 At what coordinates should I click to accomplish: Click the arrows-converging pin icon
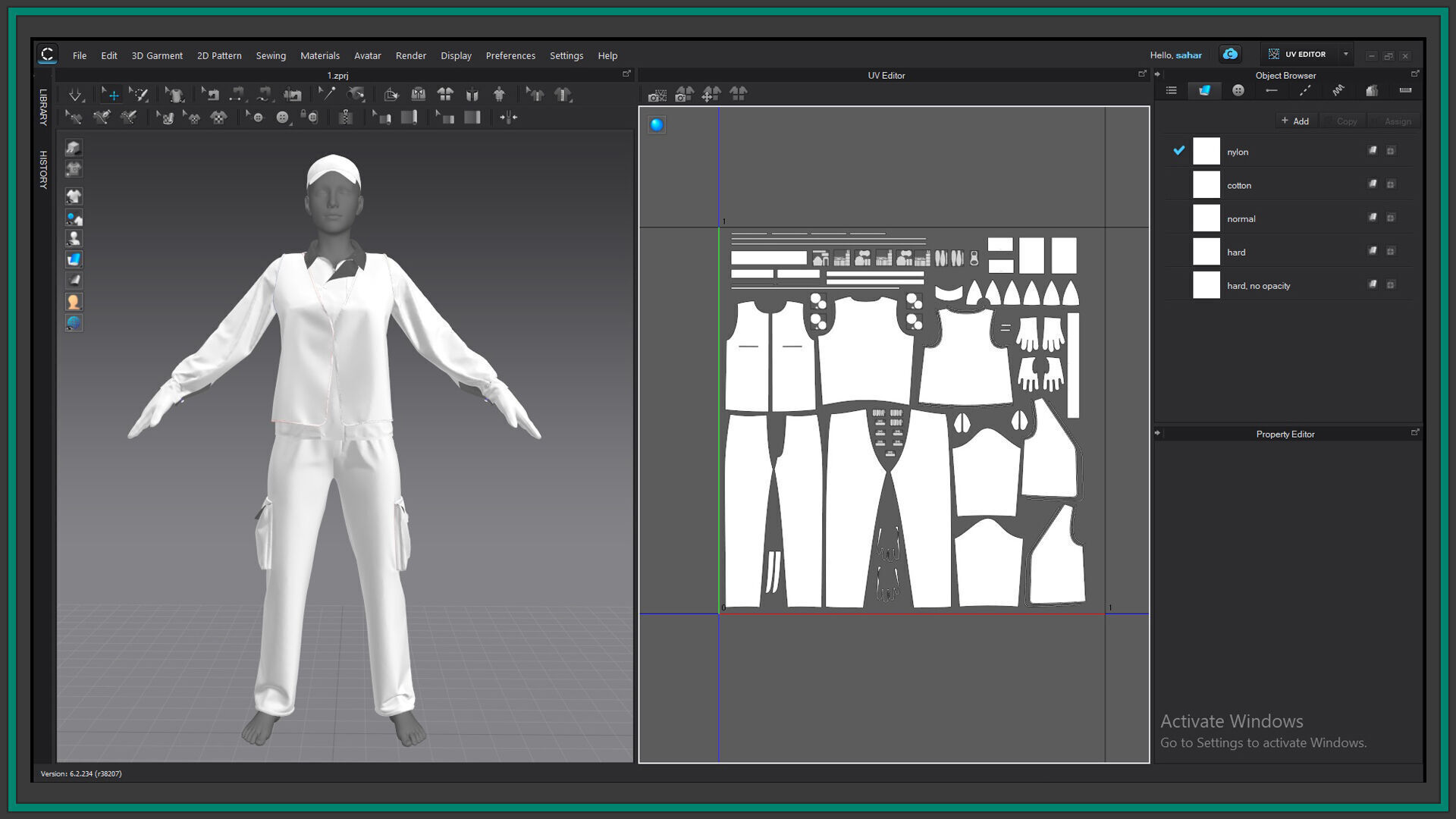508,117
